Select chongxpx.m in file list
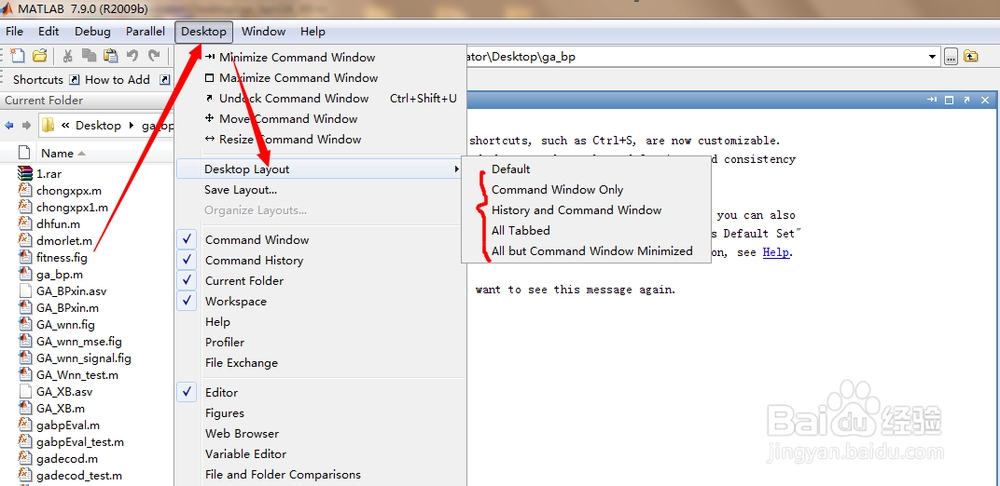The height and width of the screenshot is (486, 1000). [69, 190]
